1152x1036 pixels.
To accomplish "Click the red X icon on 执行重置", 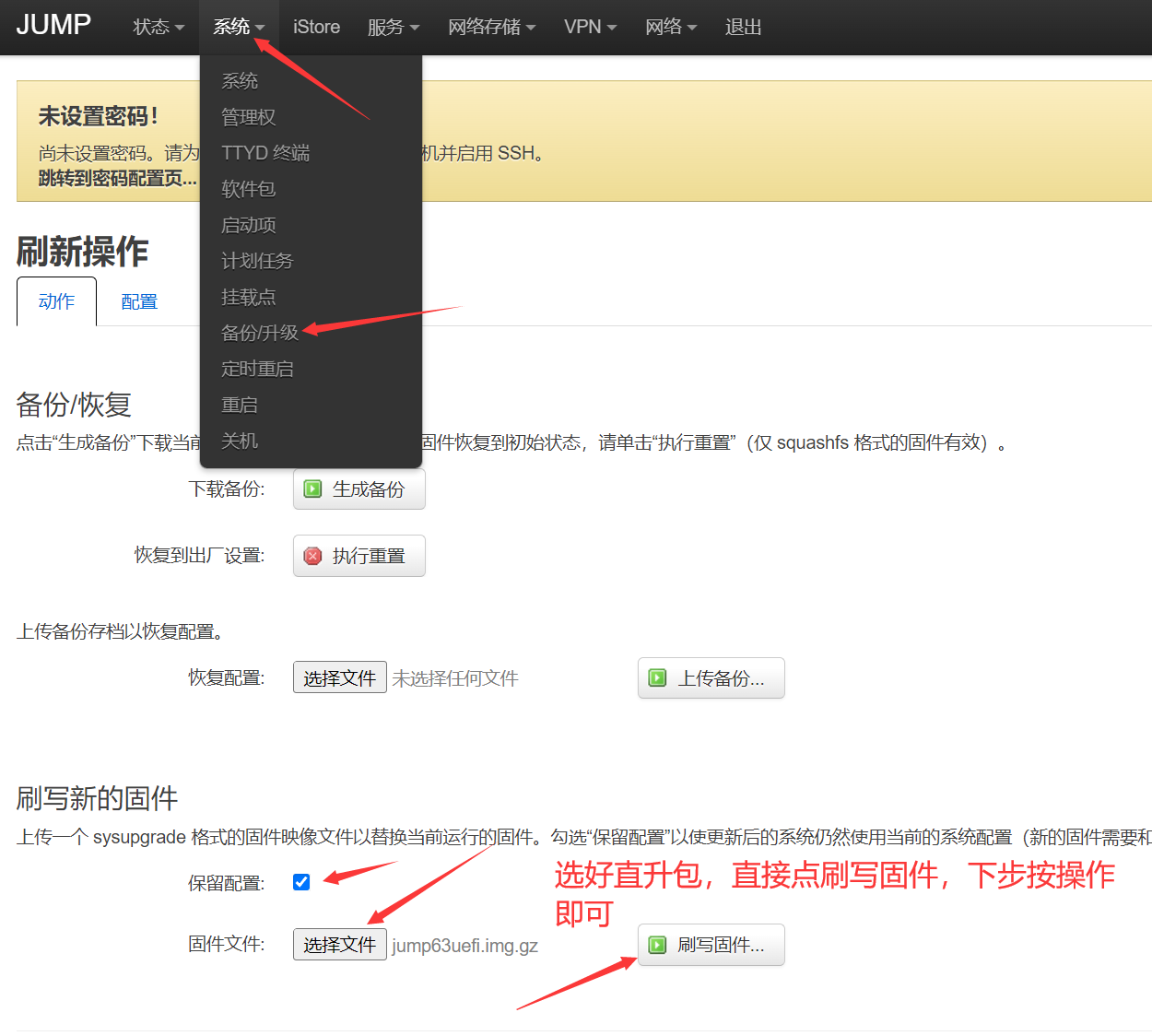I will [x=313, y=556].
